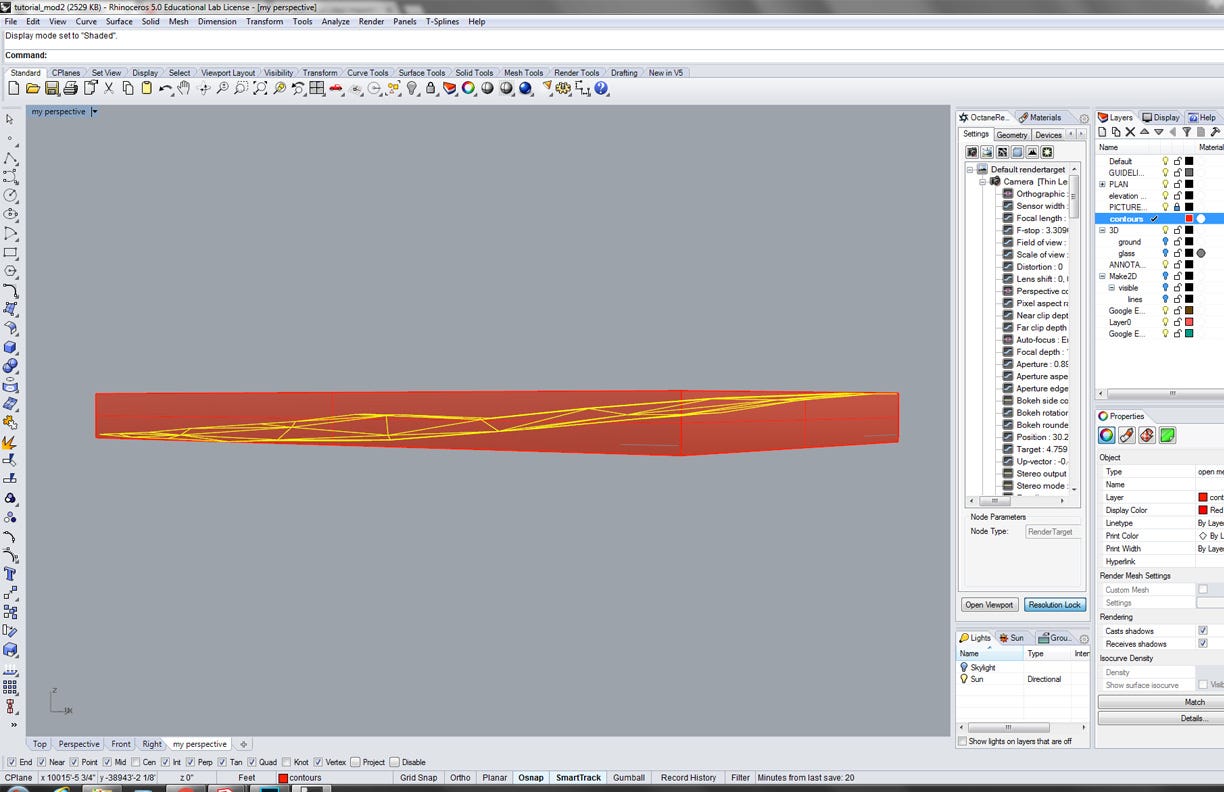The height and width of the screenshot is (792, 1224).
Task: Click the hammer Tools icon in Layers panel
Action: pyautogui.click(x=1215, y=131)
